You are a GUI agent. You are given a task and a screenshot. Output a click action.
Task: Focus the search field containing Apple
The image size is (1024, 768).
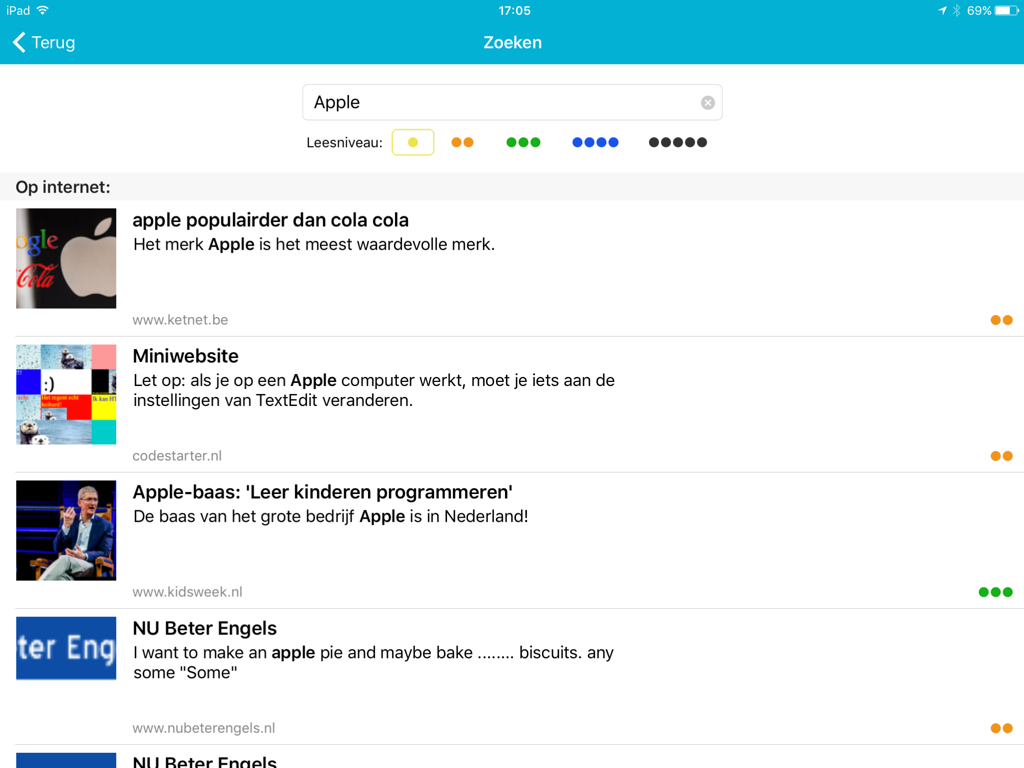(512, 103)
